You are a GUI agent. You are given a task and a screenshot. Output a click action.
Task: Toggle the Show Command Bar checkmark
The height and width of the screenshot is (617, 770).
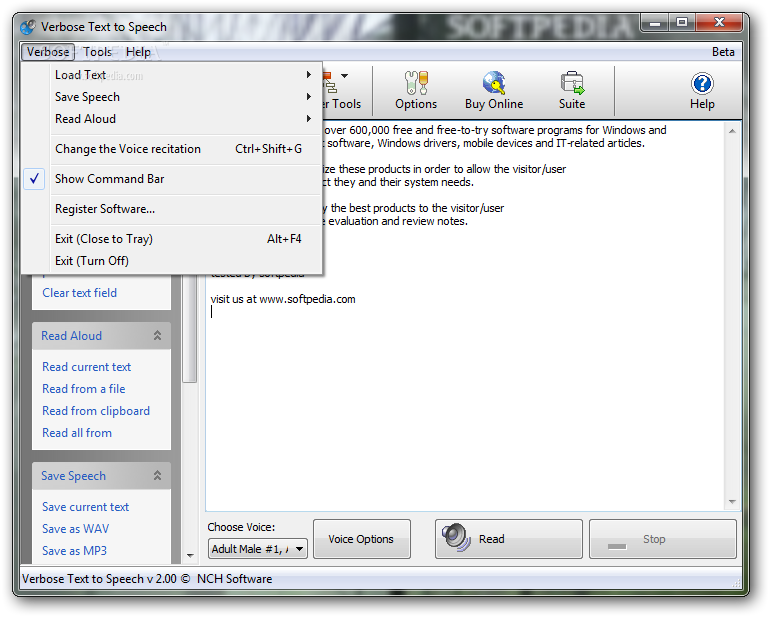pyautogui.click(x=34, y=179)
